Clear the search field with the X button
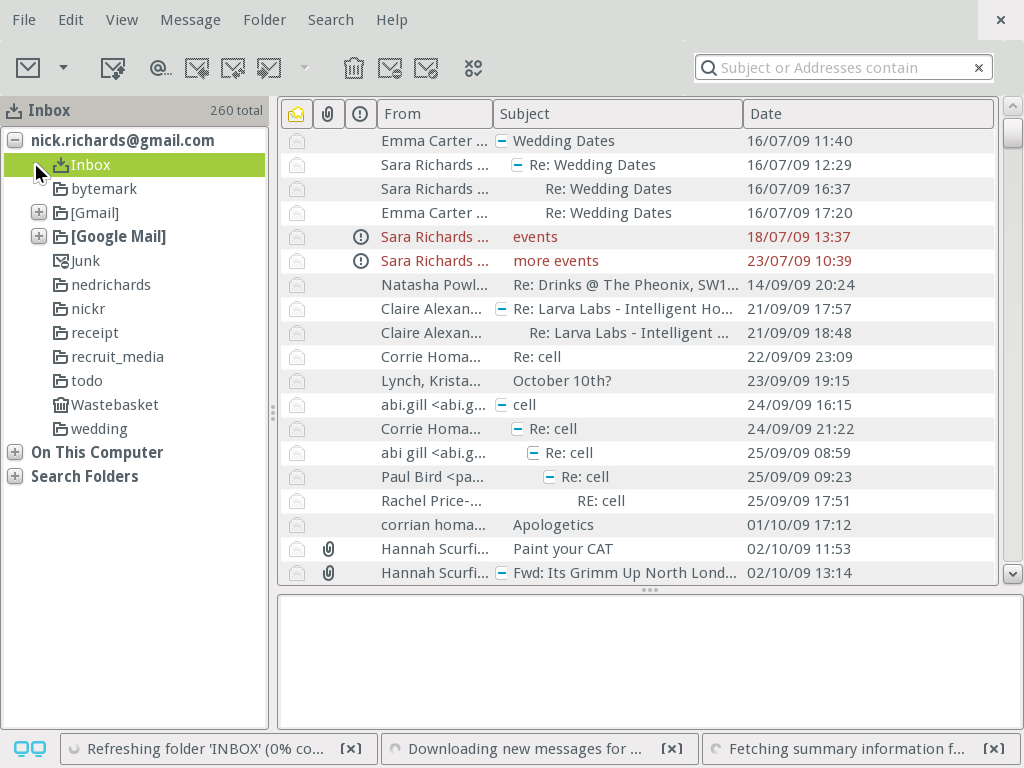The width and height of the screenshot is (1024, 768). coord(978,67)
